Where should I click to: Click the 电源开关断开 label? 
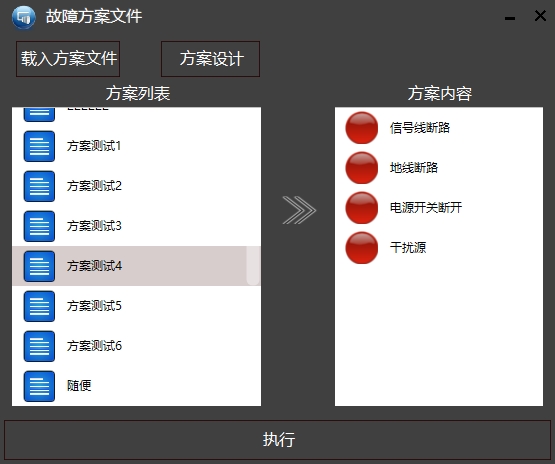tap(426, 207)
